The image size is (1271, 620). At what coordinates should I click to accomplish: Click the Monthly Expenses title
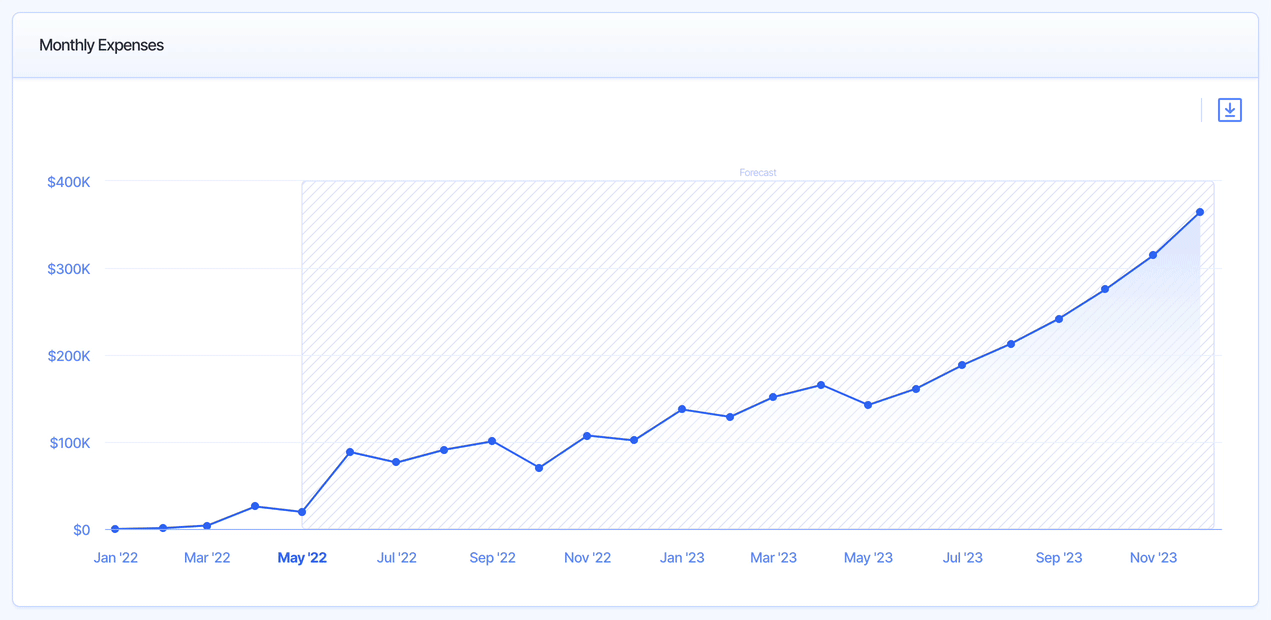pyautogui.click(x=101, y=45)
